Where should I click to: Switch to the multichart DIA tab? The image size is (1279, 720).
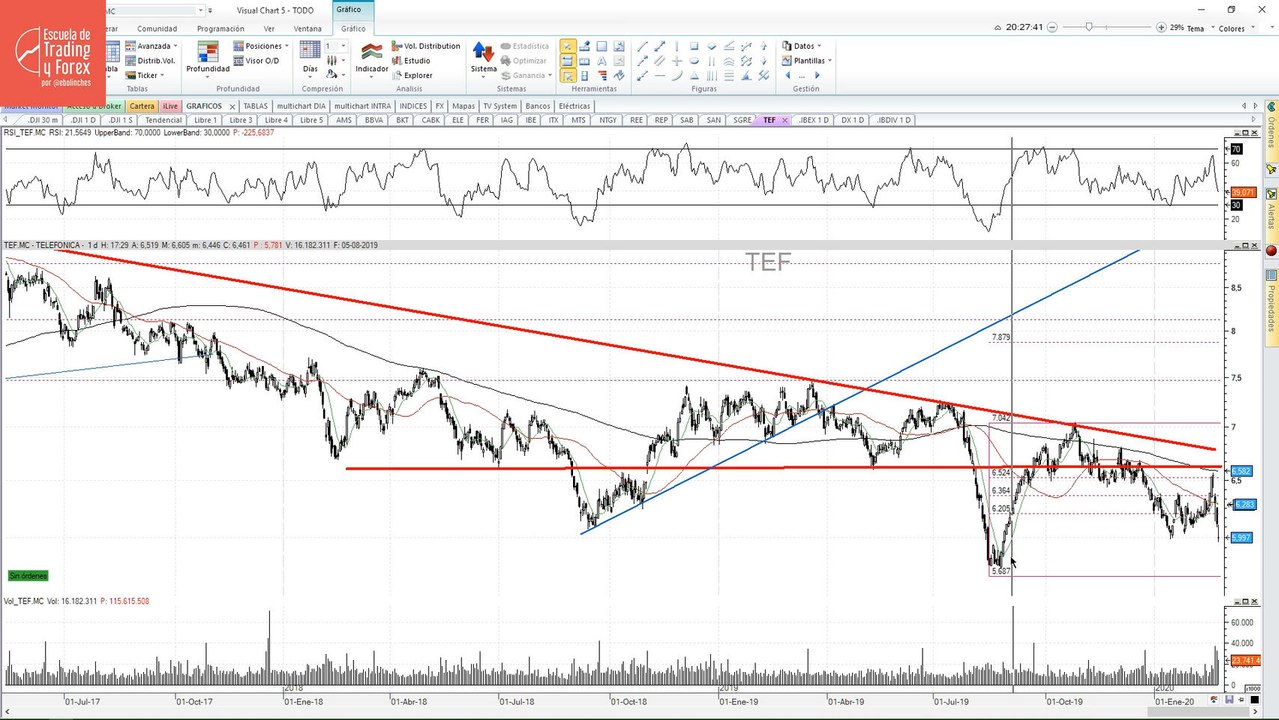pyautogui.click(x=301, y=105)
